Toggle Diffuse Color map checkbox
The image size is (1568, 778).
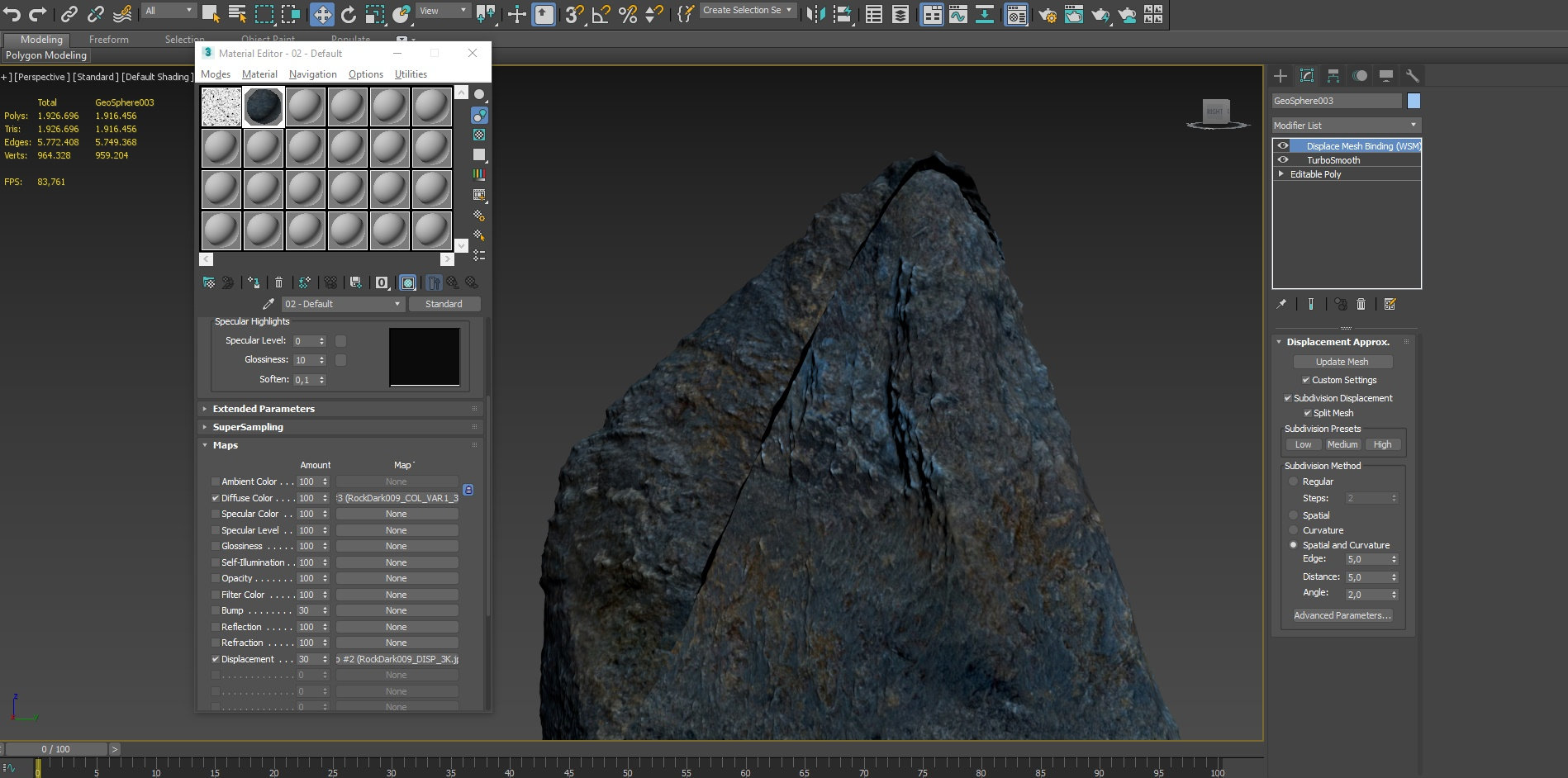click(x=216, y=498)
